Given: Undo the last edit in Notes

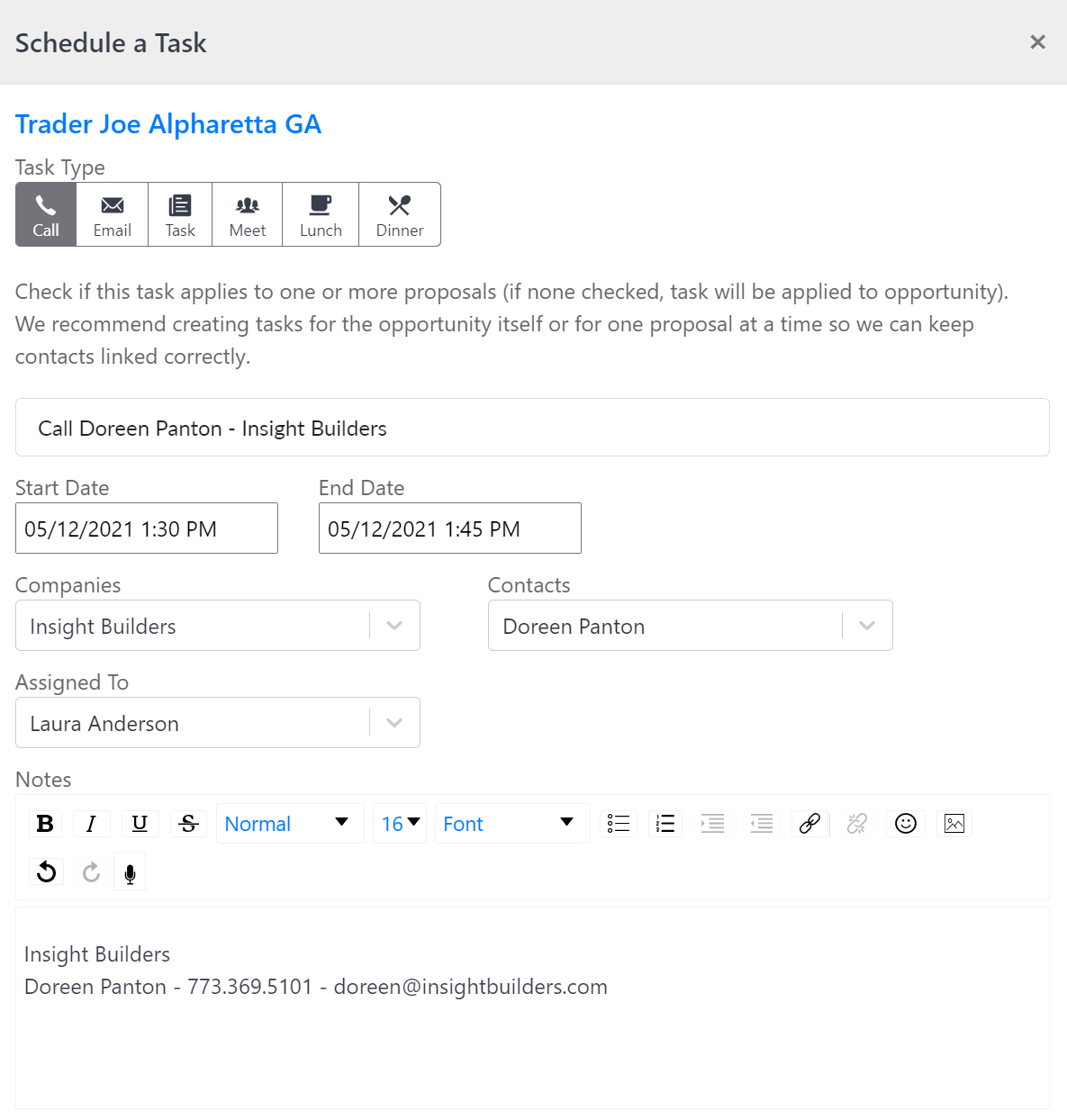Looking at the screenshot, I should [x=46, y=872].
